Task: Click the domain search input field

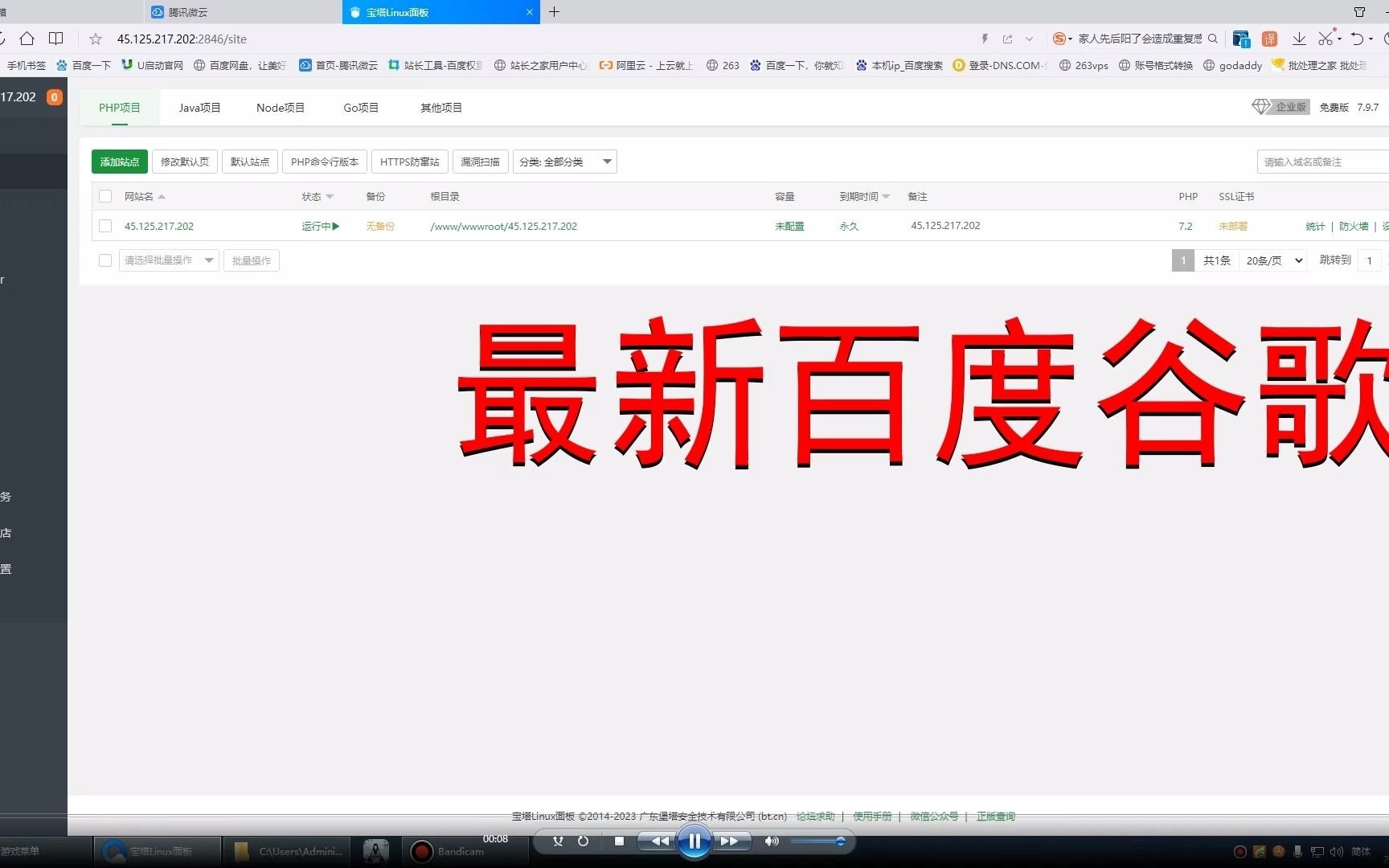Action: pyautogui.click(x=1323, y=162)
